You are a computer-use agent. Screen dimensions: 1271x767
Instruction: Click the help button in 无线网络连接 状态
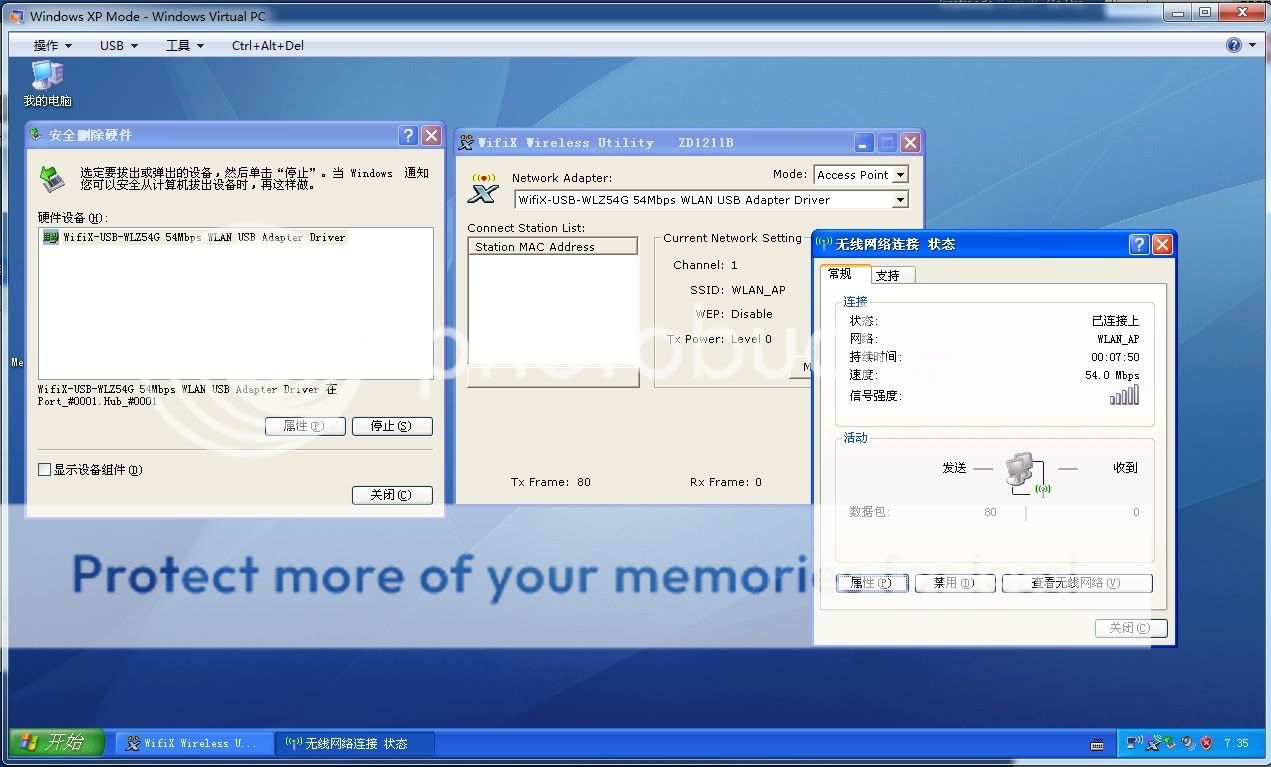(x=1139, y=244)
